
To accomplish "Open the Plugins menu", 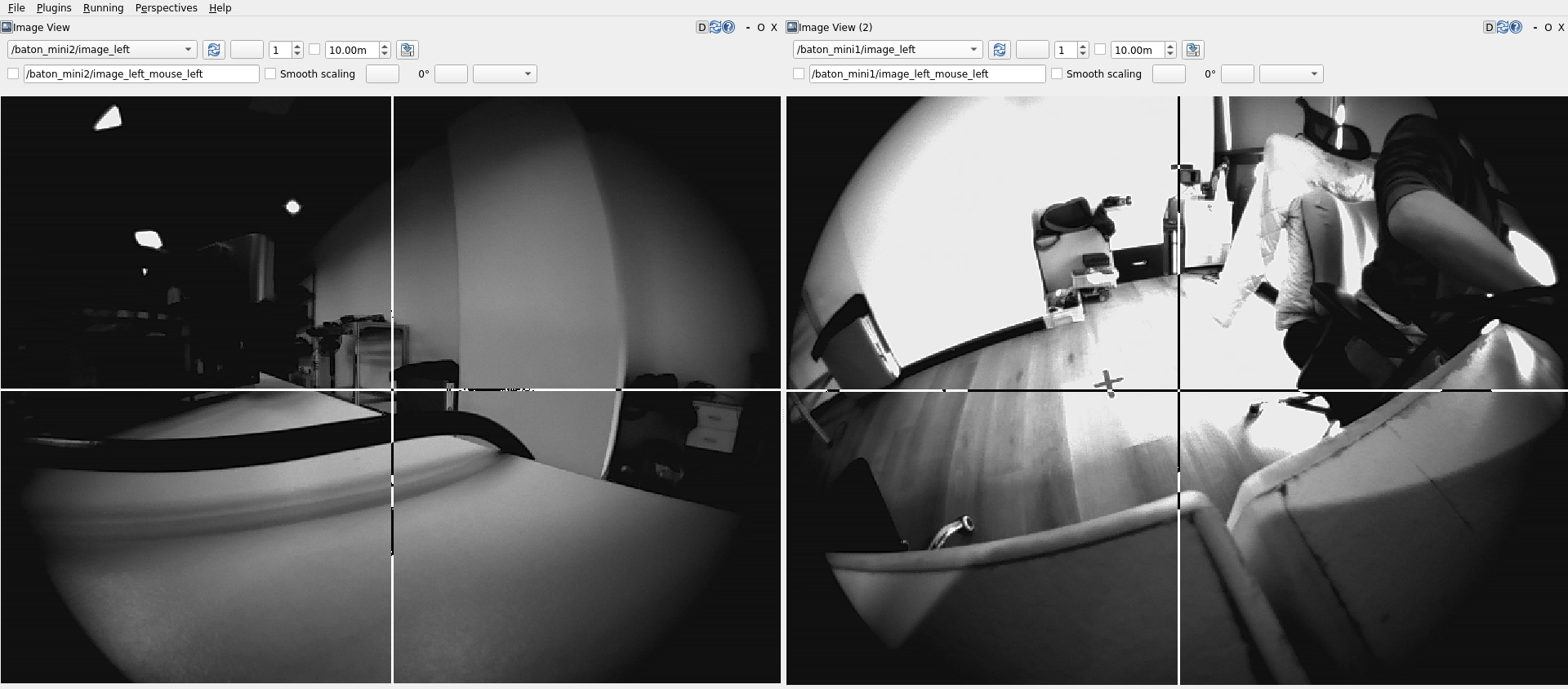I will [54, 7].
